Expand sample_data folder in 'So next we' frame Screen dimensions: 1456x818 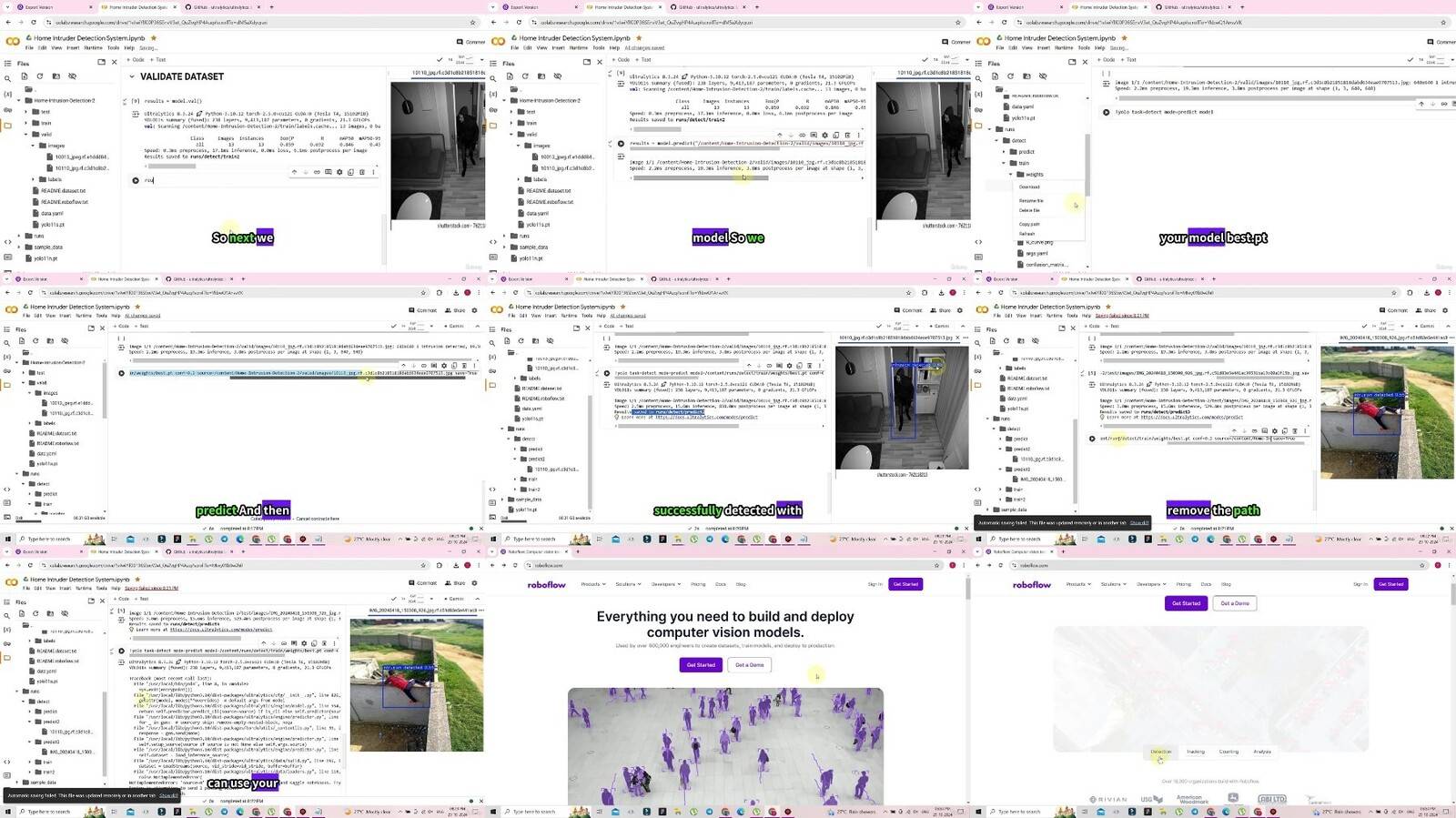(x=19, y=247)
